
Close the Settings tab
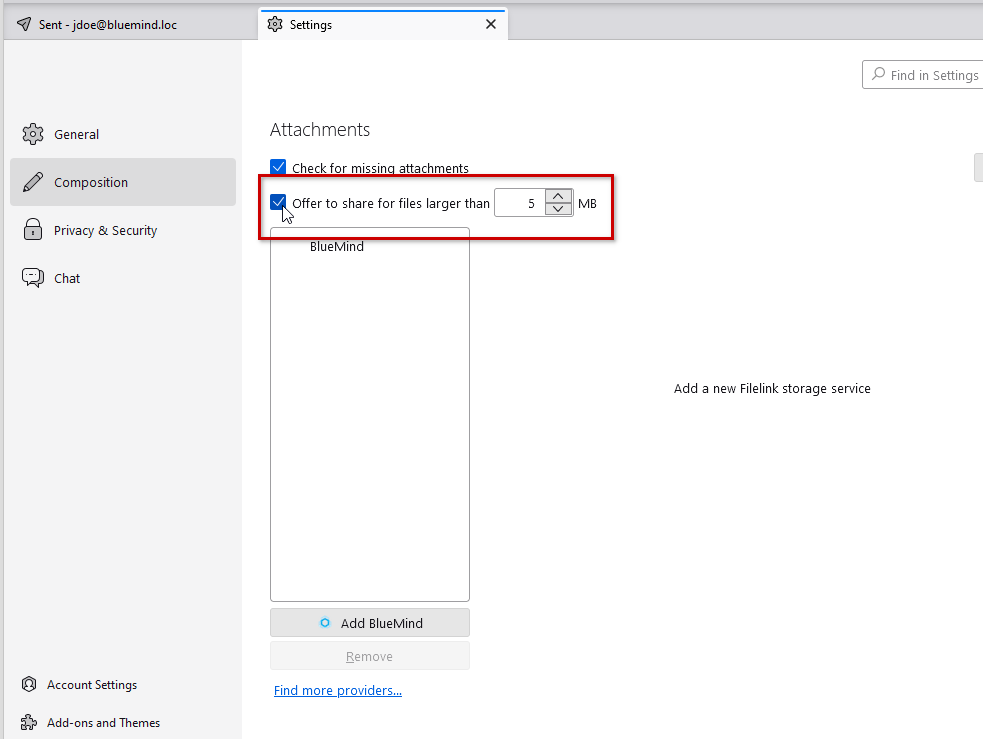[x=491, y=25]
